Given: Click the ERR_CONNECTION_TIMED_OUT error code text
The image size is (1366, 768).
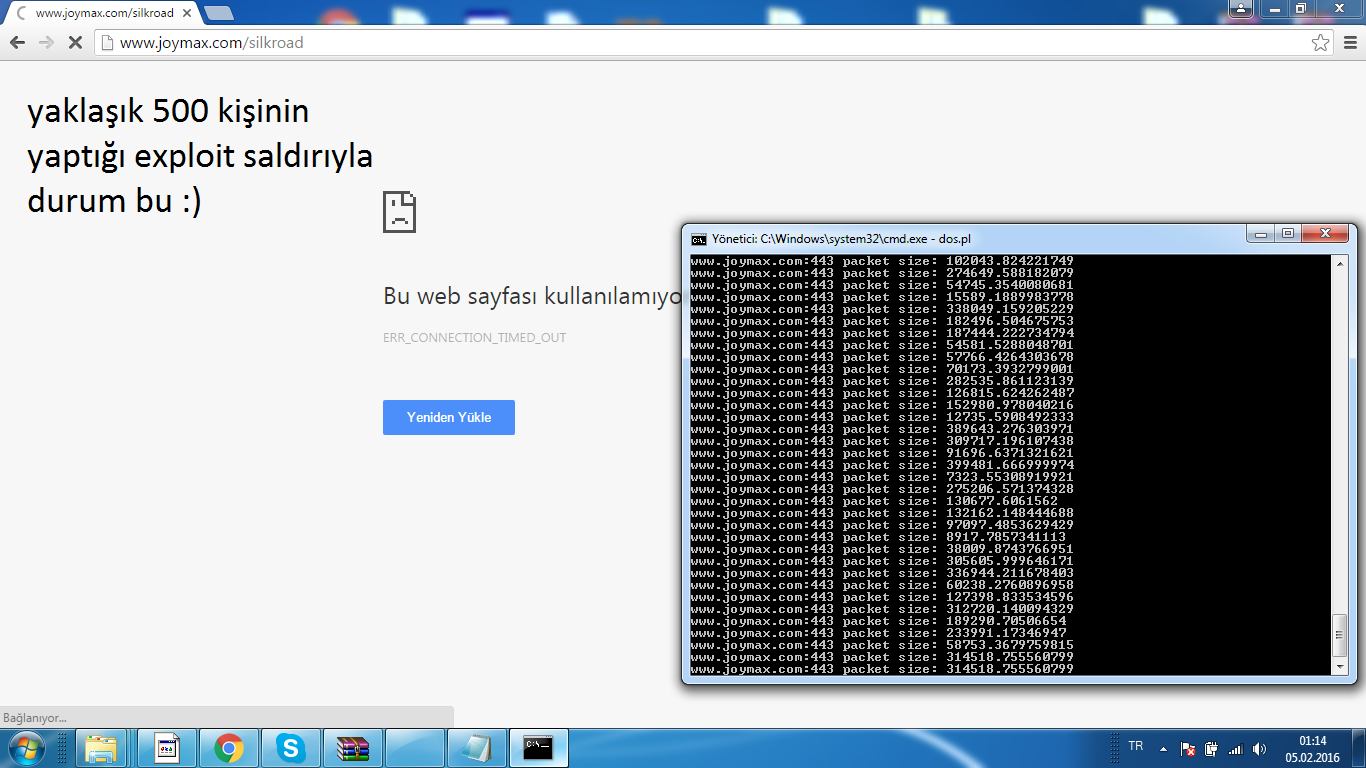Looking at the screenshot, I should point(474,338).
